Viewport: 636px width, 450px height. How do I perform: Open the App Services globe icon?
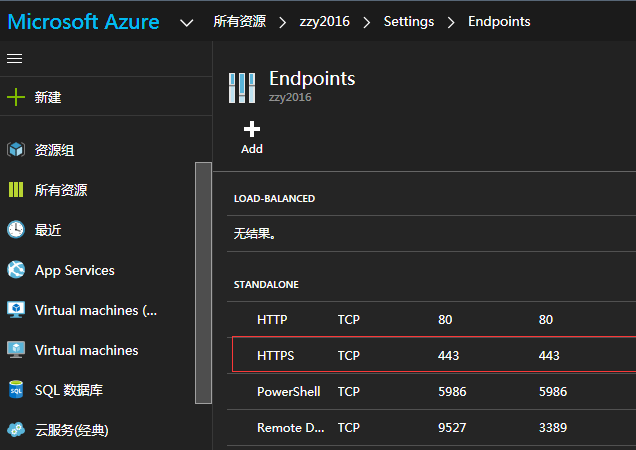coord(16,270)
